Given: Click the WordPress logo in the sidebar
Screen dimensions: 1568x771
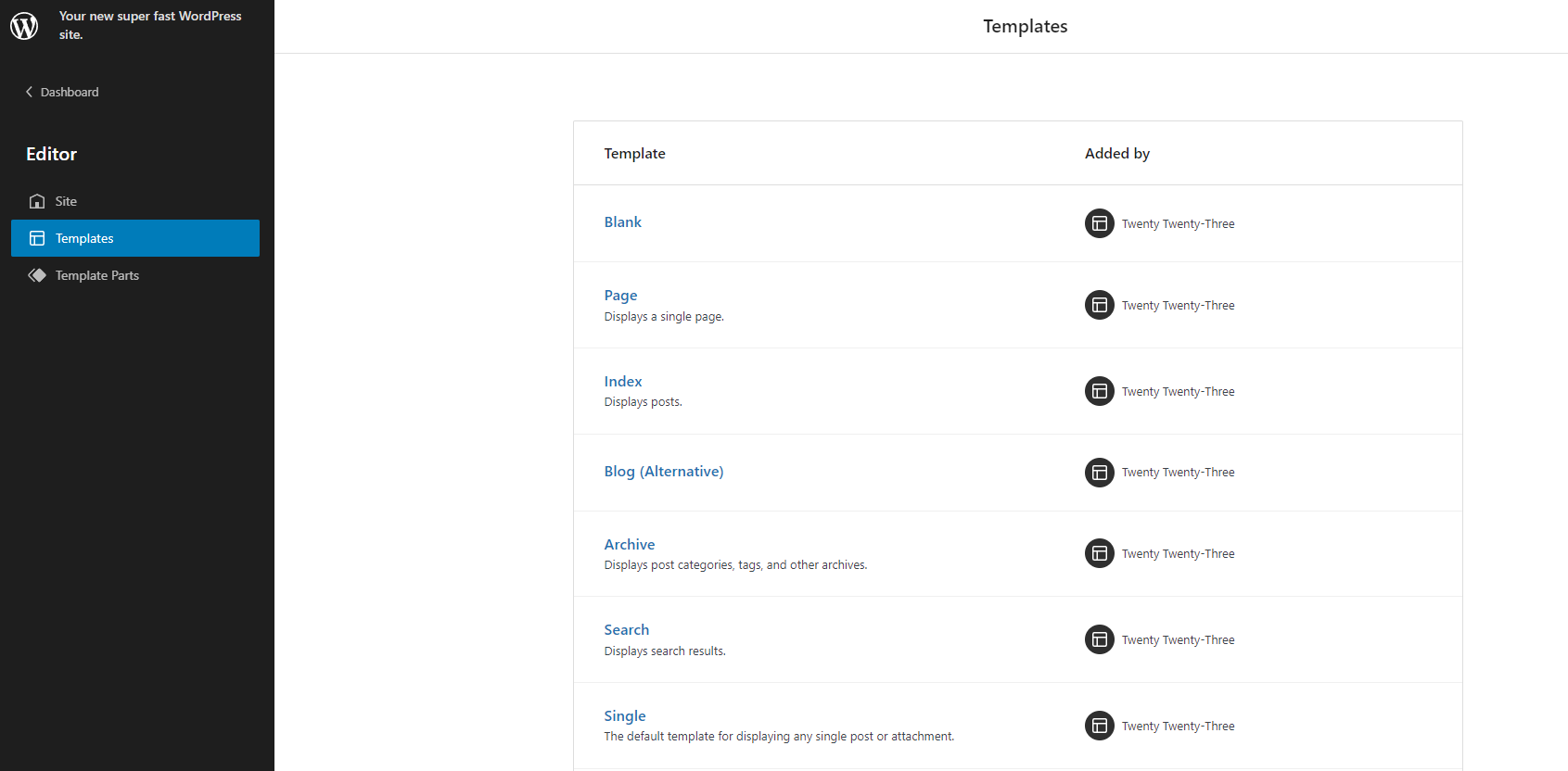Looking at the screenshot, I should 24,26.
